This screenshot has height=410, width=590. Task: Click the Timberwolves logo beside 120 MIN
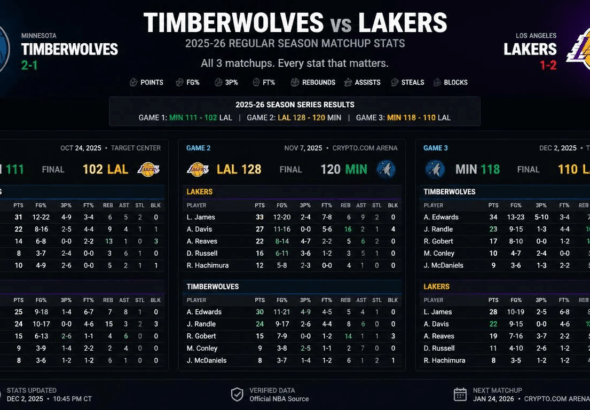click(386, 170)
